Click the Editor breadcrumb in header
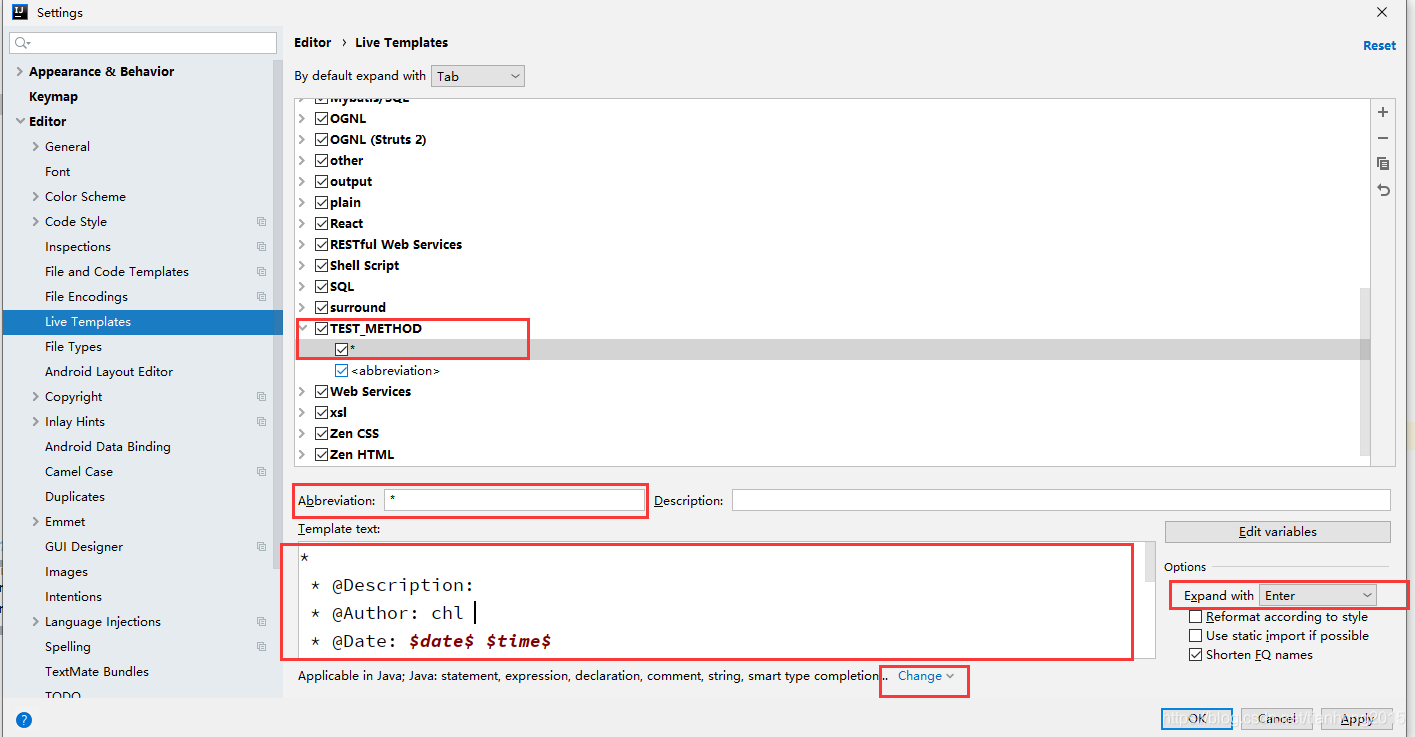The image size is (1415, 737). click(x=312, y=43)
